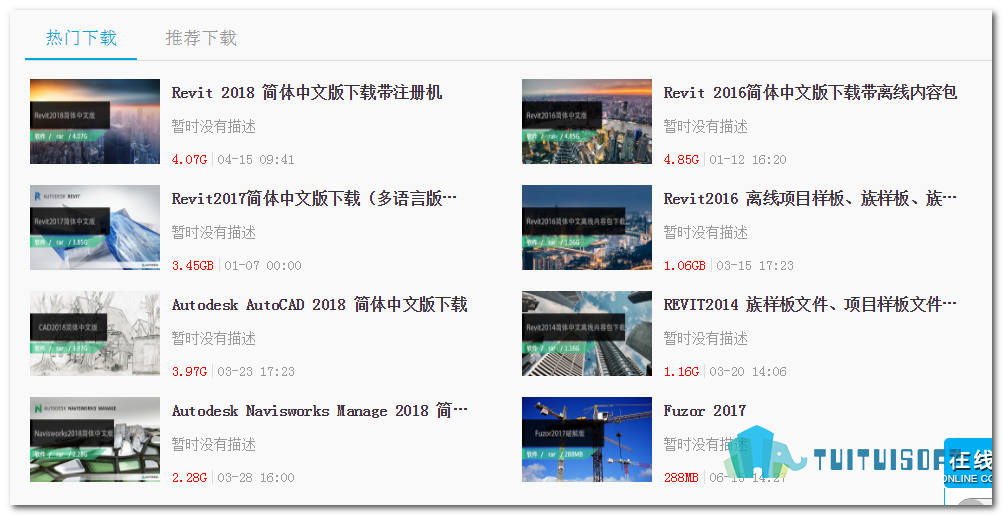The height and width of the screenshot is (516, 1003).
Task: Click 暂时没有描述 under Navisworks Manage 2018
Action: pyautogui.click(x=214, y=444)
